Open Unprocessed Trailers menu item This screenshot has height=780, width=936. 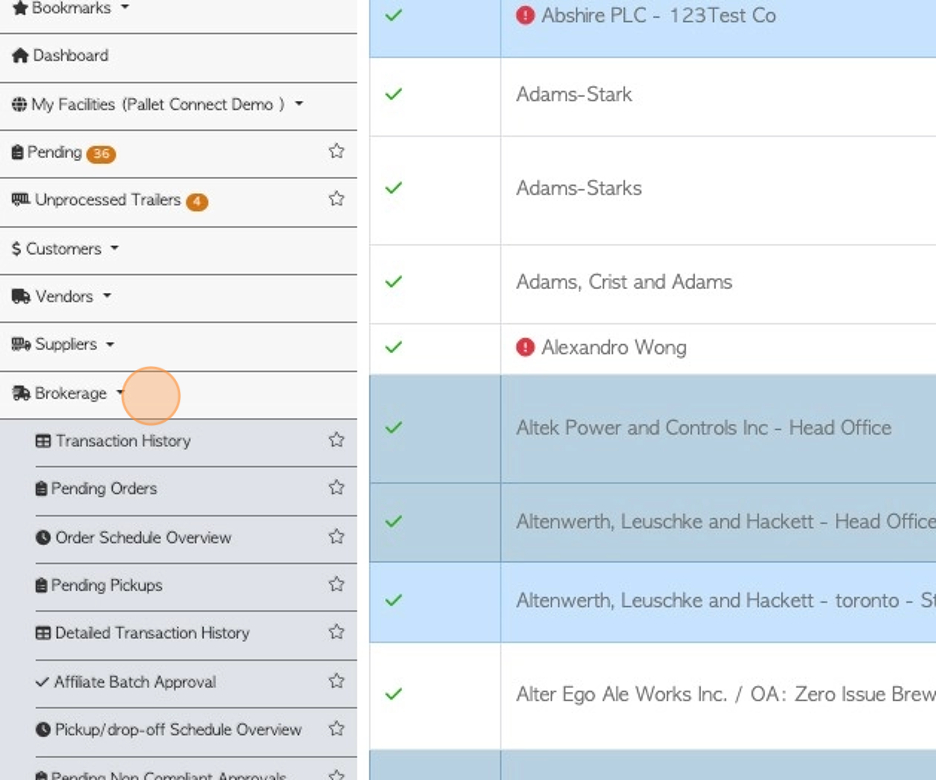(108, 199)
